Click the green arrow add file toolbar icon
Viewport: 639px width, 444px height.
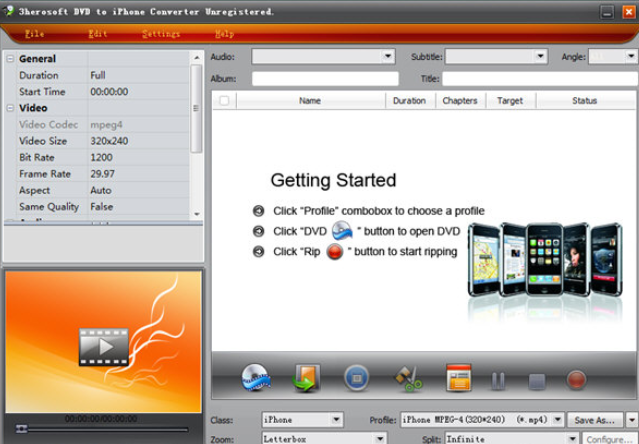click(x=306, y=378)
